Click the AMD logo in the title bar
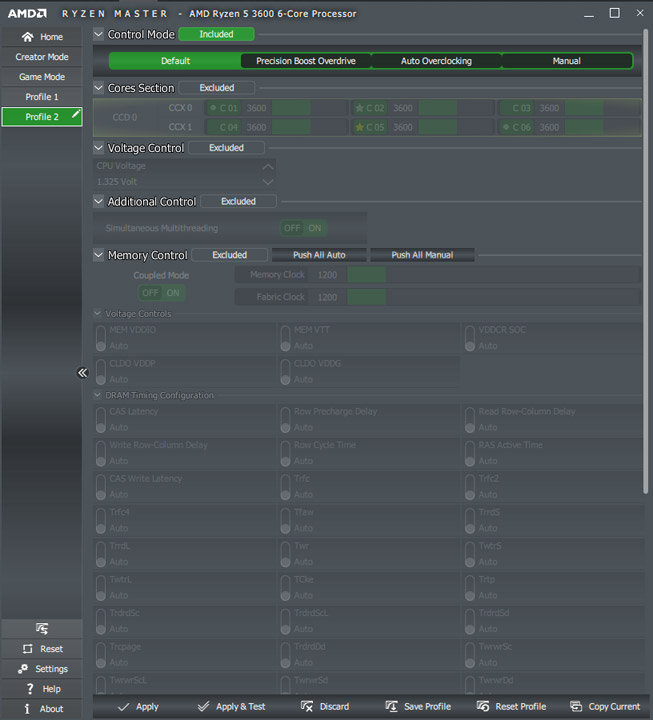 (27, 13)
